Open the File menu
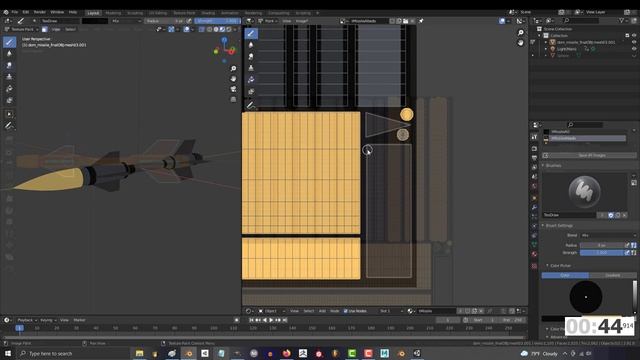This screenshot has height=360, width=640. 15,12
